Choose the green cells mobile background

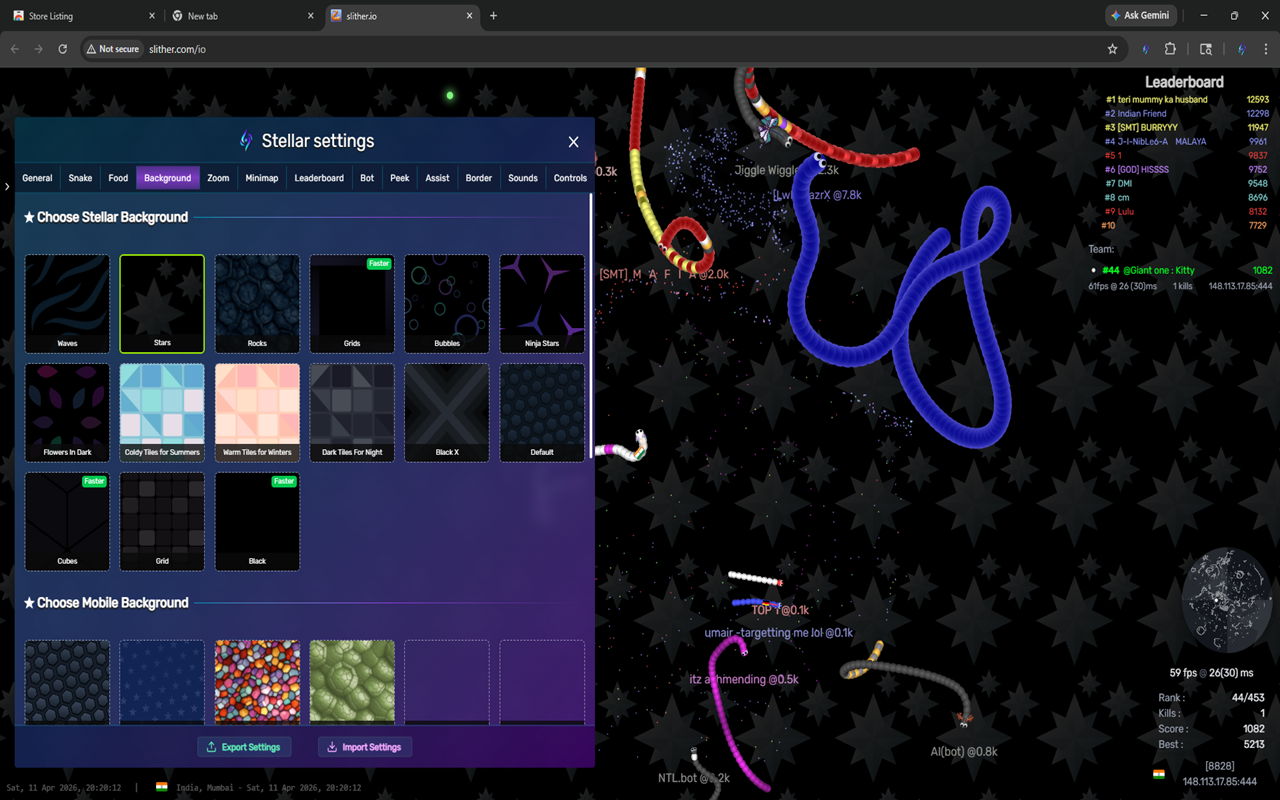click(352, 682)
